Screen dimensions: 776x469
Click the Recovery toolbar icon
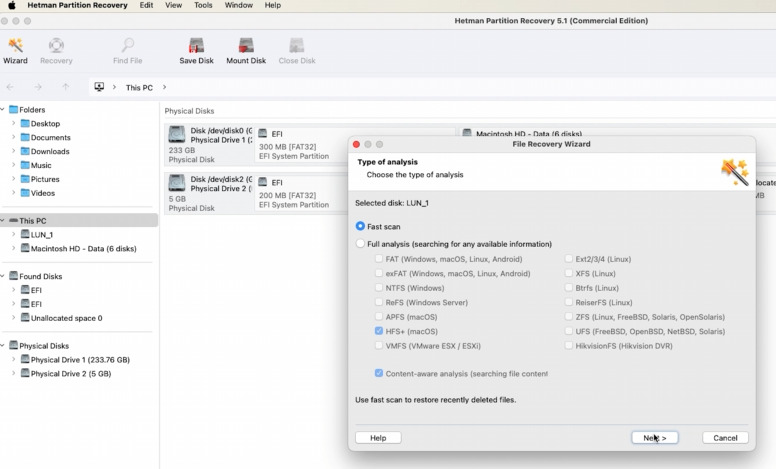coord(56,51)
